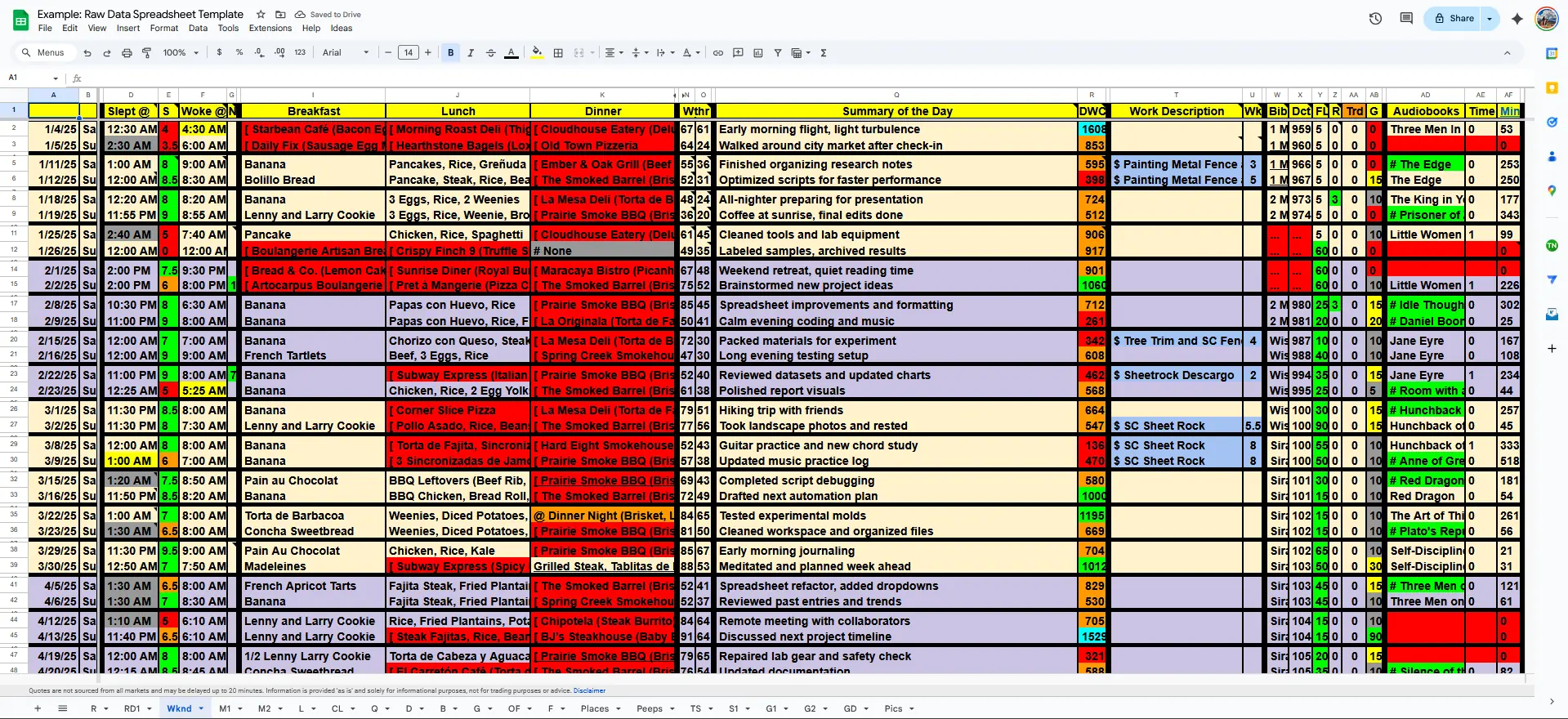Open the borders tool
The width and height of the screenshot is (1568, 719).
click(558, 53)
